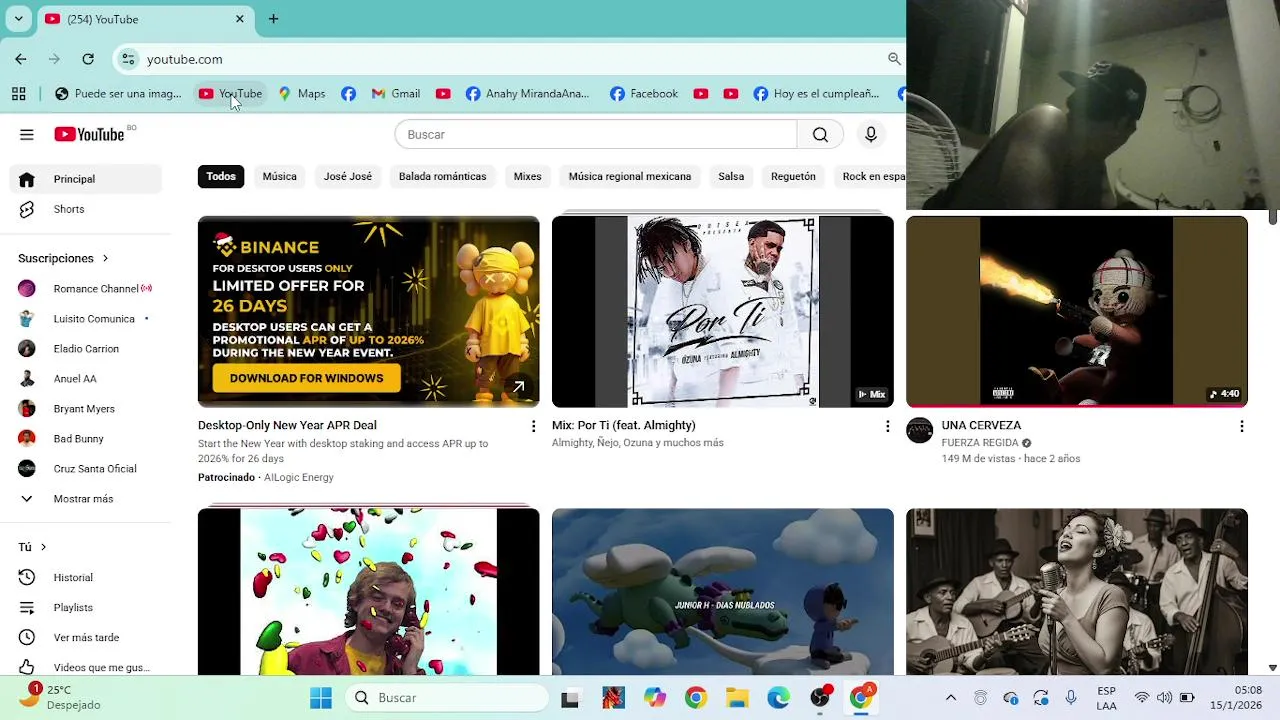Image resolution: width=1280 pixels, height=720 pixels.
Task: Start voice search with the microphone icon
Action: click(871, 134)
